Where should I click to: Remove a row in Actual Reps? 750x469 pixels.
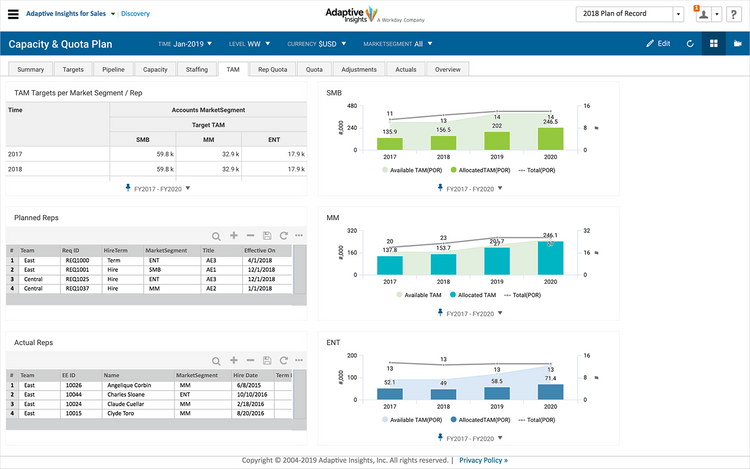click(250, 360)
